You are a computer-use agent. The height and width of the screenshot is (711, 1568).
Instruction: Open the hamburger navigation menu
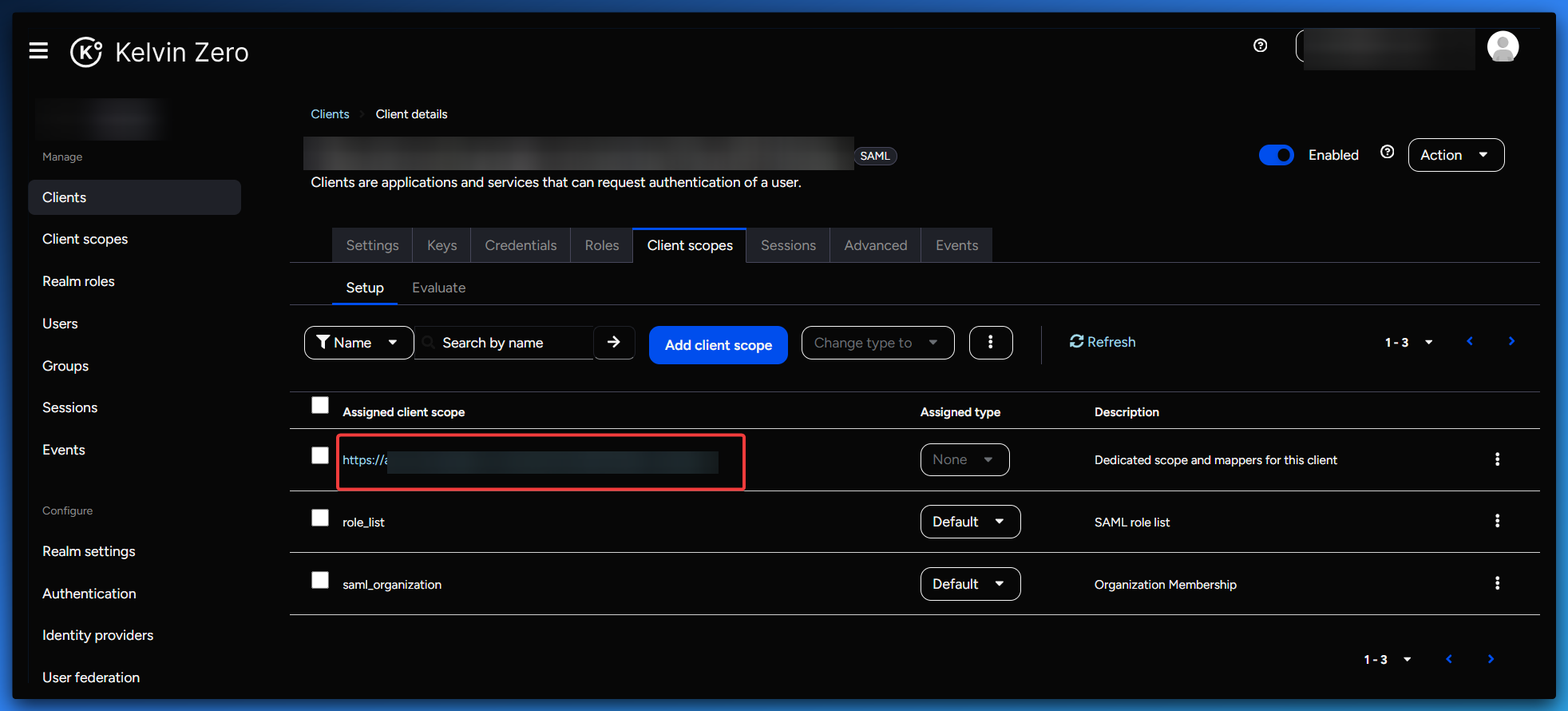[38, 51]
